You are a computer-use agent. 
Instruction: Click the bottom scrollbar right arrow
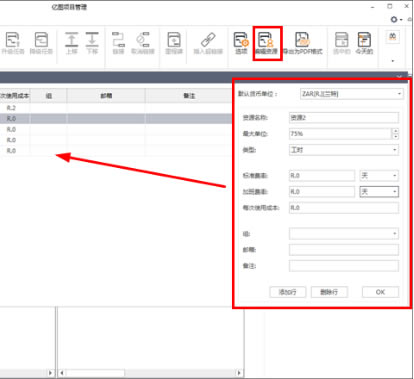pyautogui.click(x=239, y=373)
